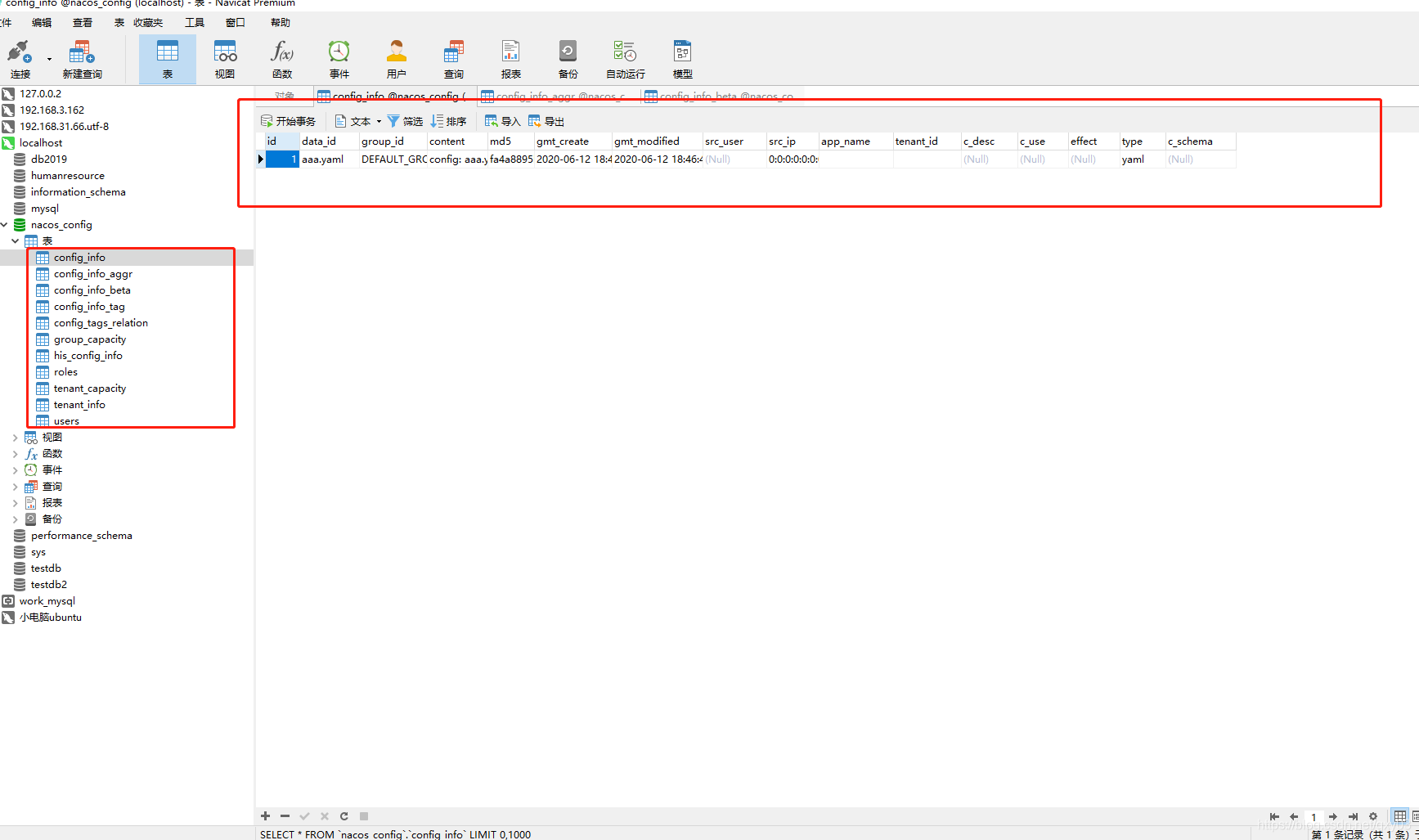Add a record with the plus icon
1419x840 pixels.
coord(266,816)
